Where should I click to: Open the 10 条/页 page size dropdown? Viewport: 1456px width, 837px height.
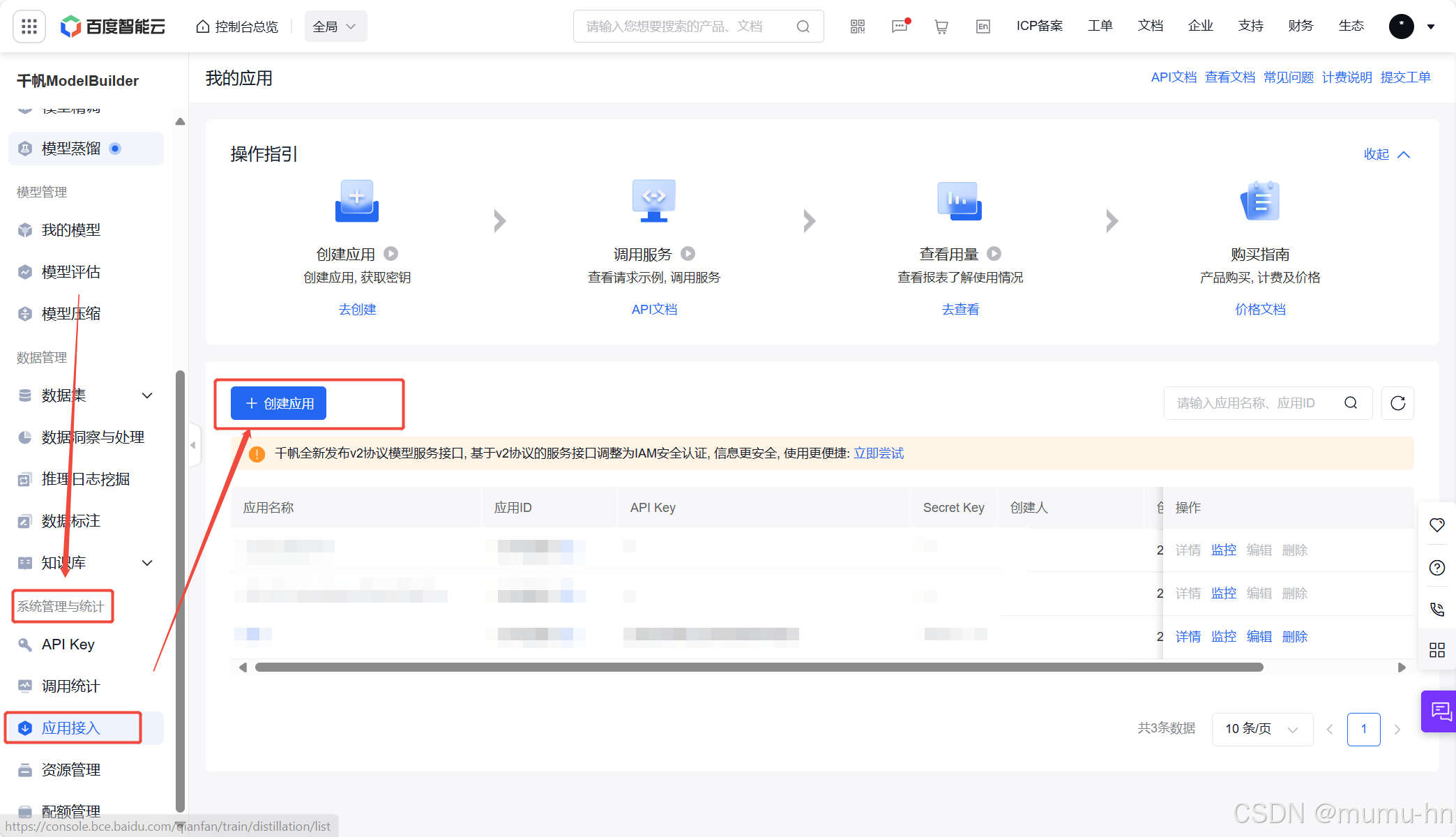(x=1262, y=729)
